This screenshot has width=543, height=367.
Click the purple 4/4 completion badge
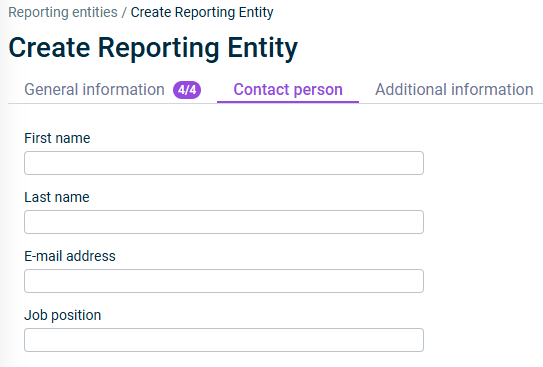[187, 90]
